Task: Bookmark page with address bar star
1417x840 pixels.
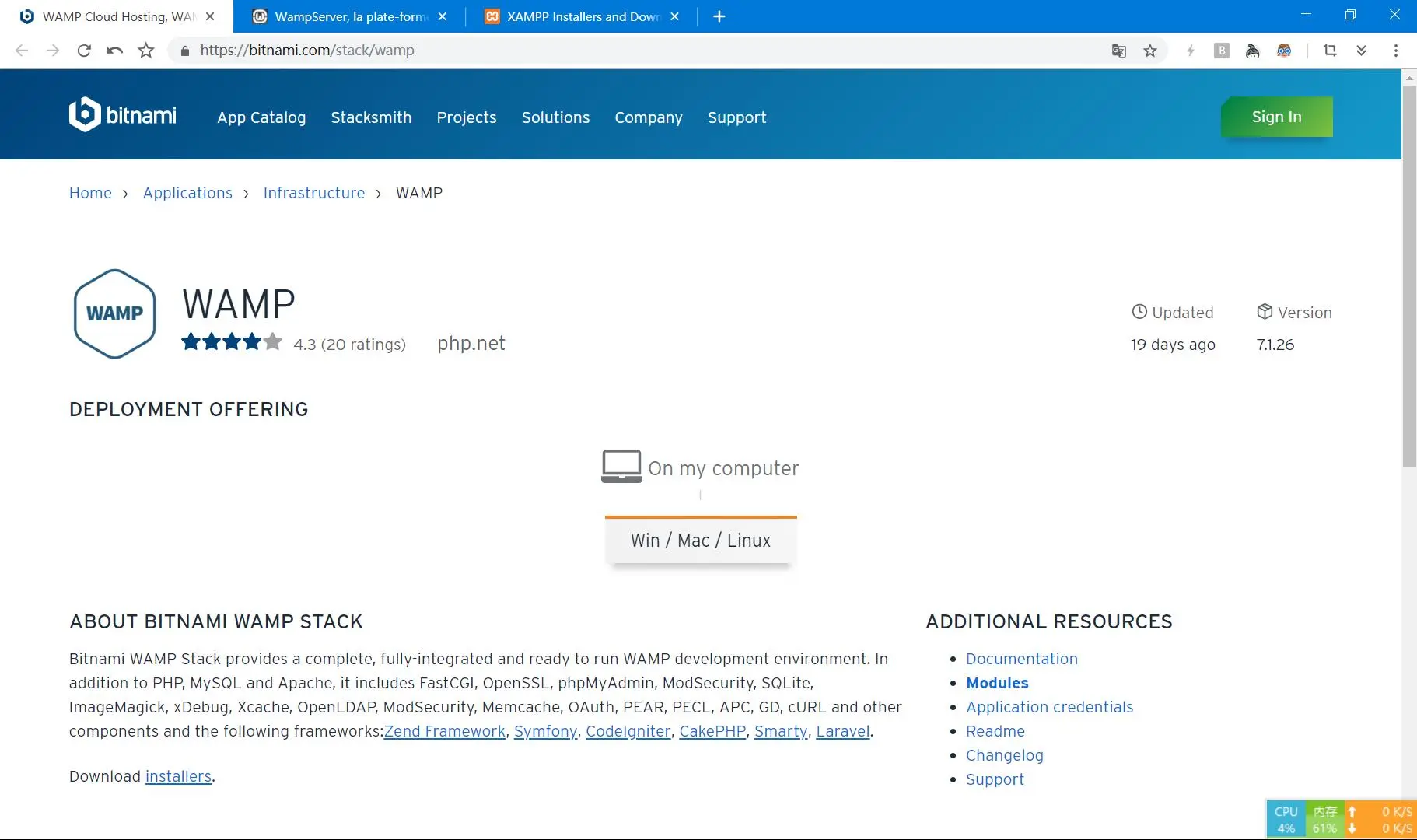Action: [x=1149, y=51]
